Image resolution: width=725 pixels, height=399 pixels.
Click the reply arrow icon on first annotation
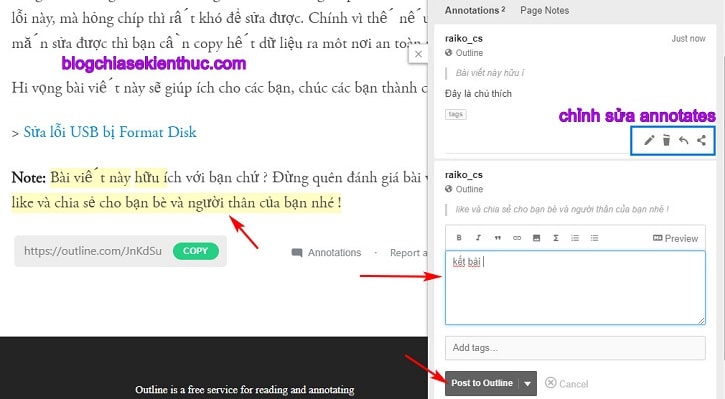tap(683, 140)
